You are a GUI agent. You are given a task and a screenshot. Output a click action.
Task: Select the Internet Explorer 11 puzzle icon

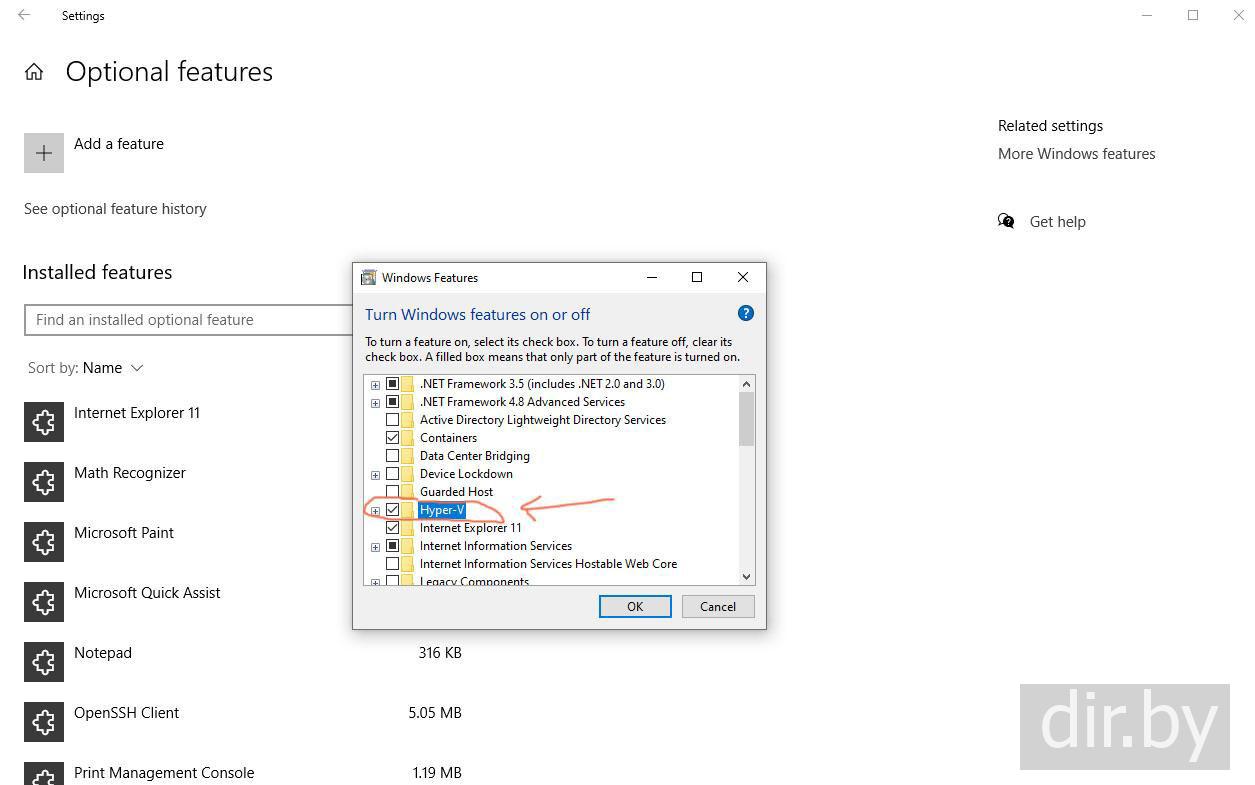click(44, 422)
